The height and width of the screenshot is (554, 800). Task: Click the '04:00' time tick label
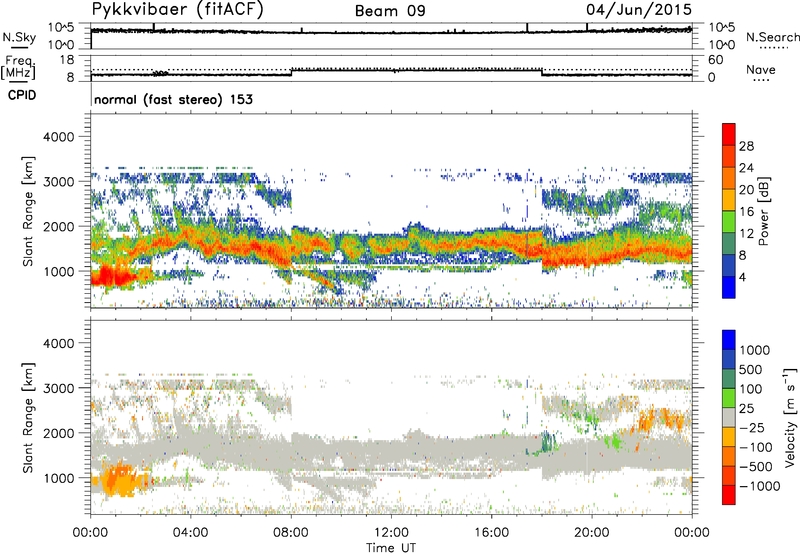pos(191,533)
